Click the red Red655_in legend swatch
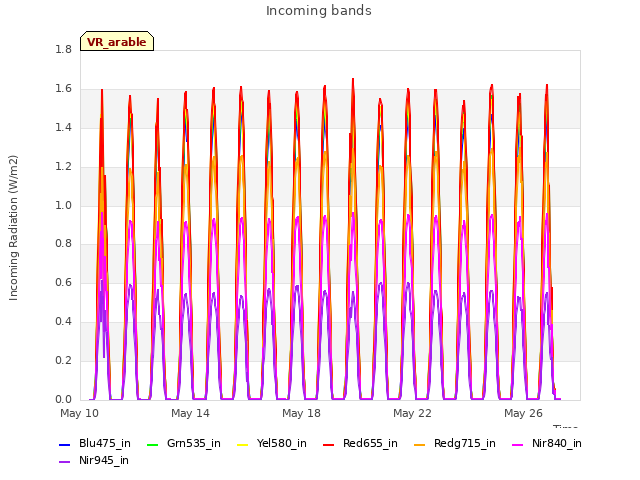The width and height of the screenshot is (640, 480). (x=328, y=444)
